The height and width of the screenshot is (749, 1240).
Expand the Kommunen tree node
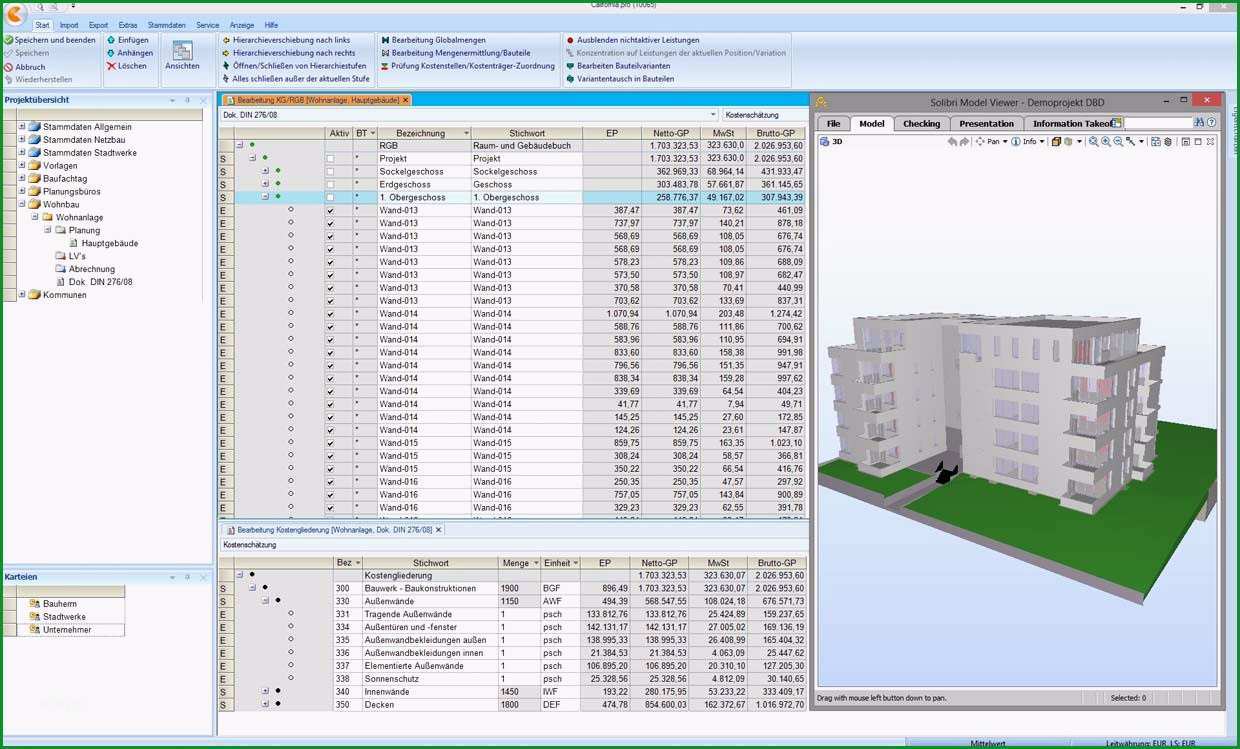point(22,295)
